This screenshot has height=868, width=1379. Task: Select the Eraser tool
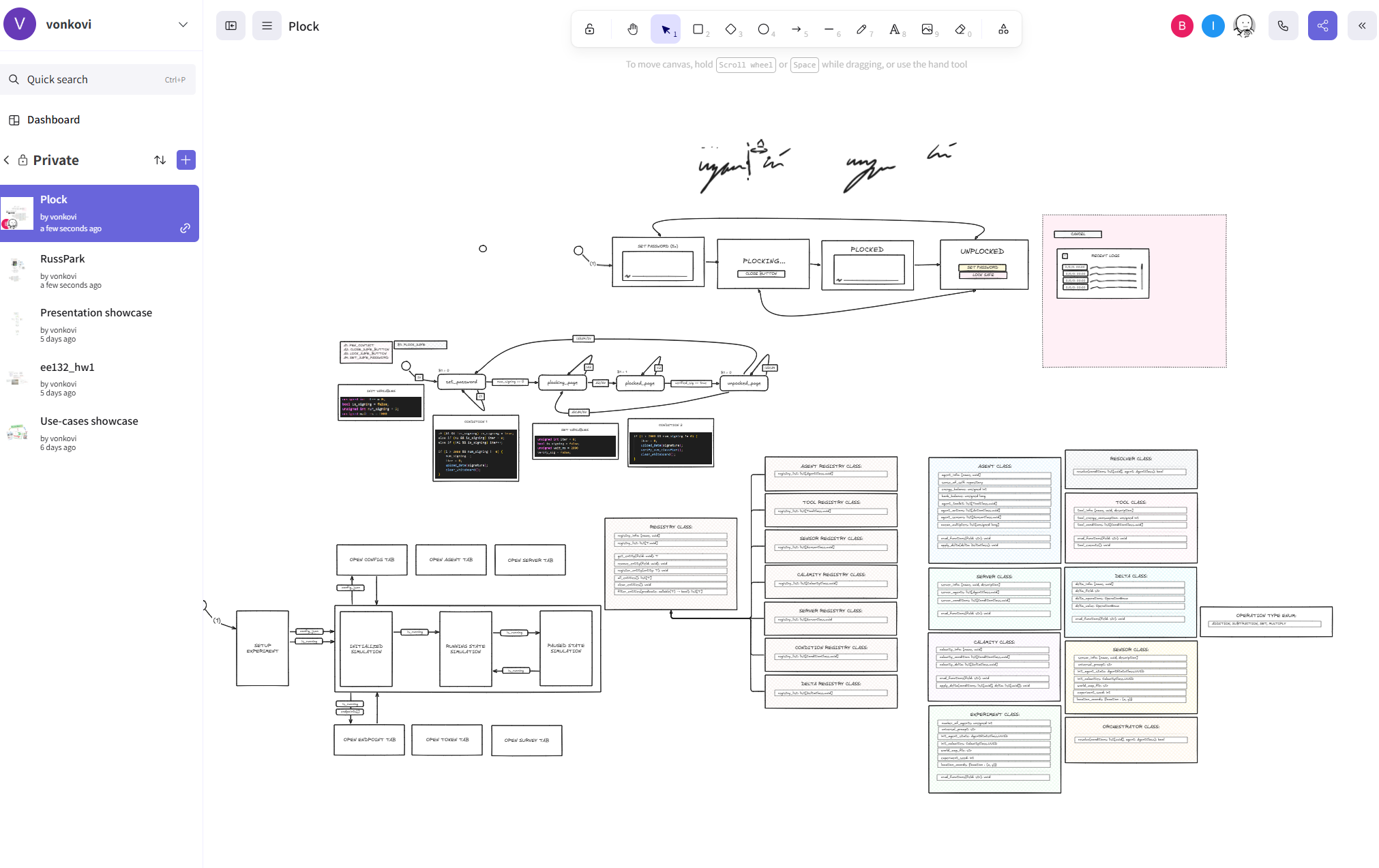[x=960, y=29]
